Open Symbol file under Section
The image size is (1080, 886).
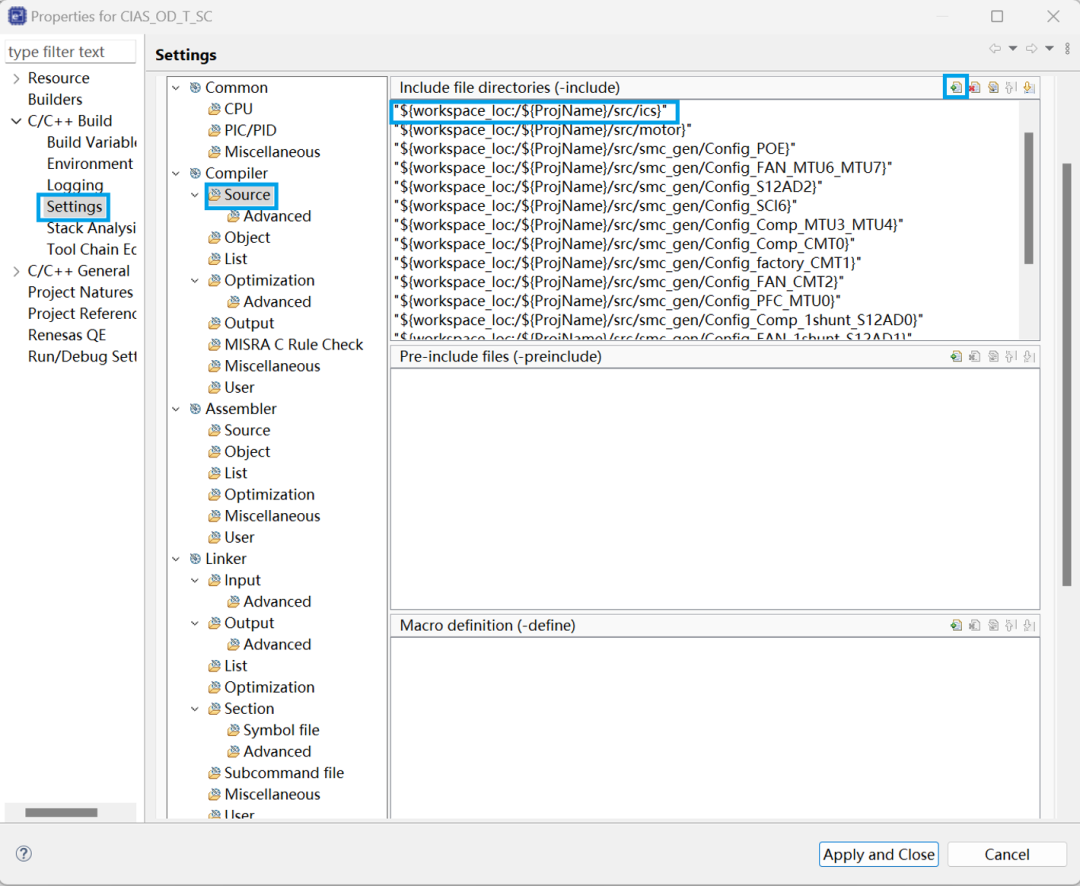click(x=281, y=730)
